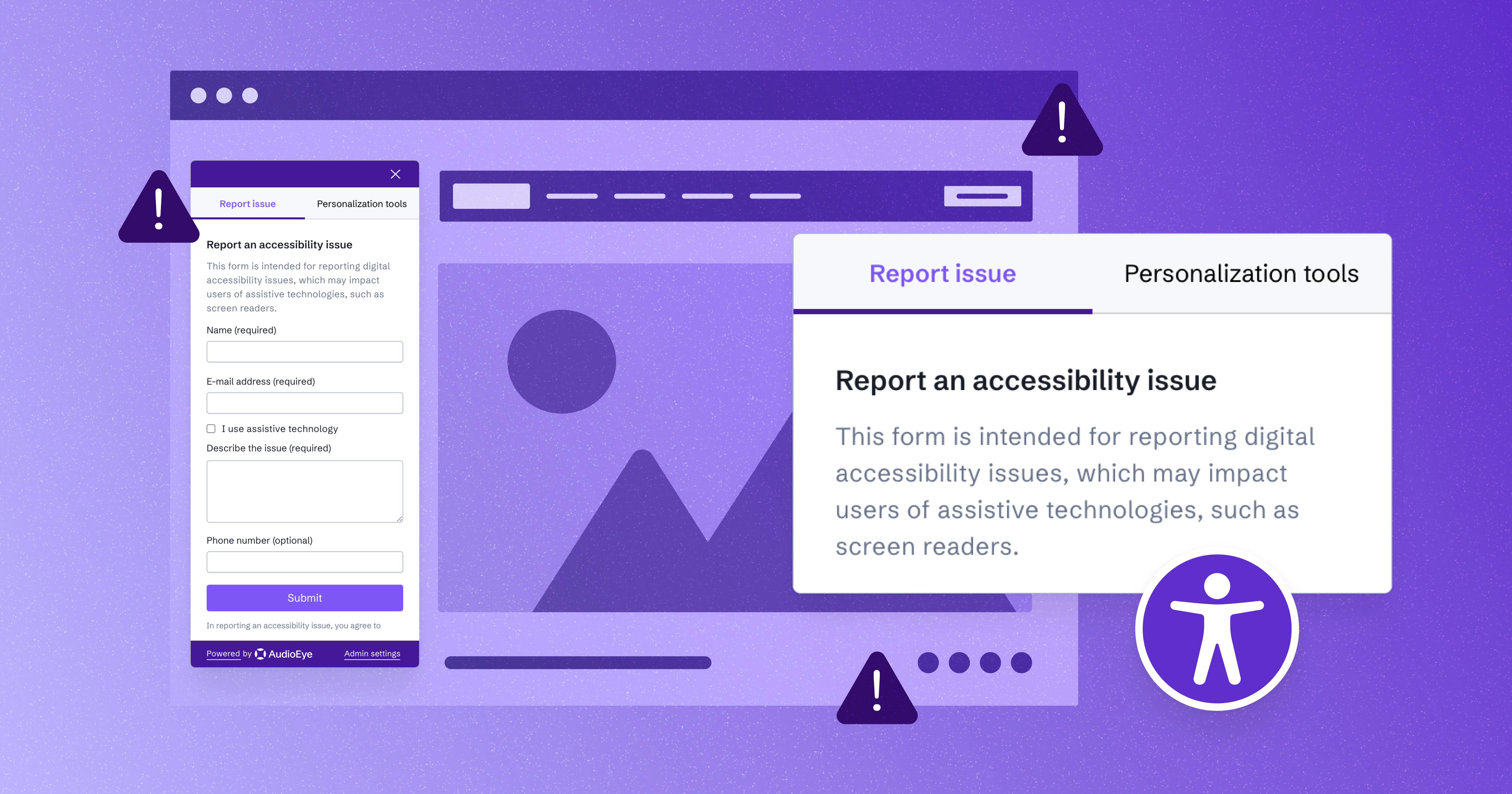Click the Name required input field

(x=304, y=351)
